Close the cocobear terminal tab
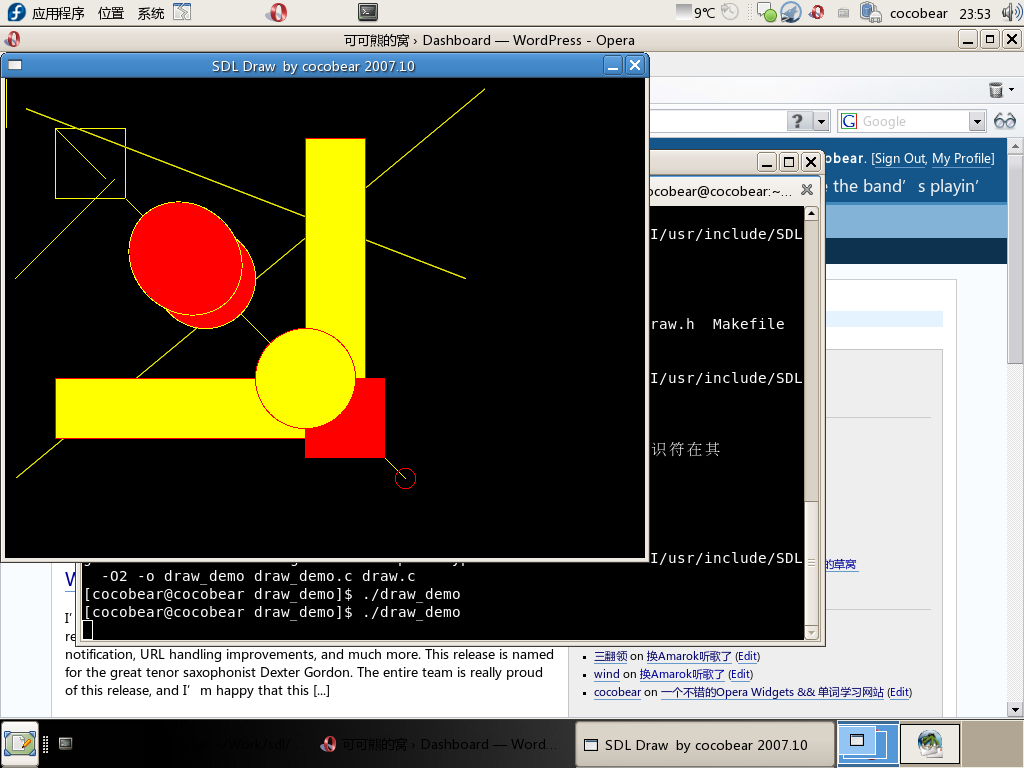 pyautogui.click(x=807, y=190)
